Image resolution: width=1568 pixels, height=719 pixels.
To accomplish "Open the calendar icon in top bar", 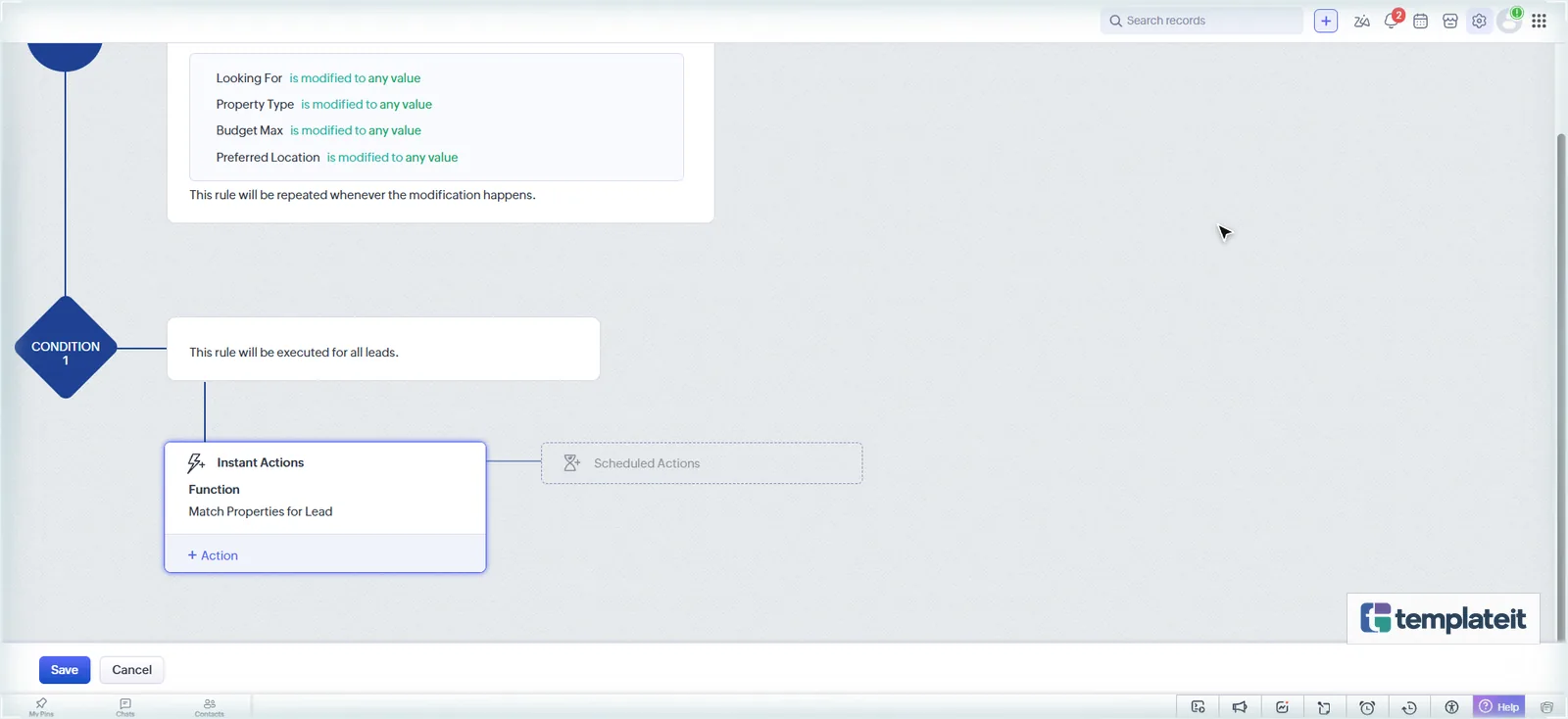I will point(1420,21).
